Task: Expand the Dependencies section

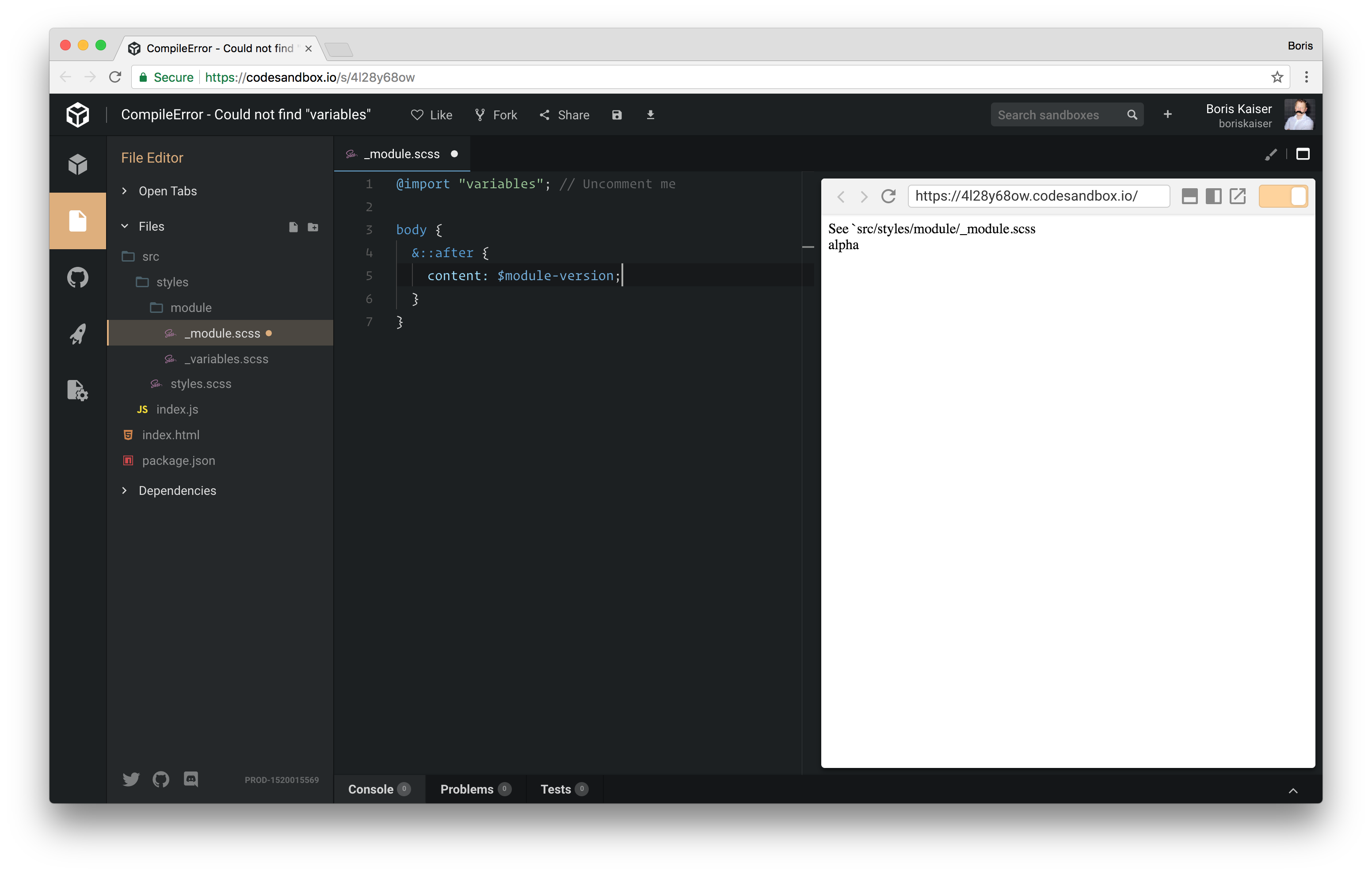Action: [x=177, y=490]
